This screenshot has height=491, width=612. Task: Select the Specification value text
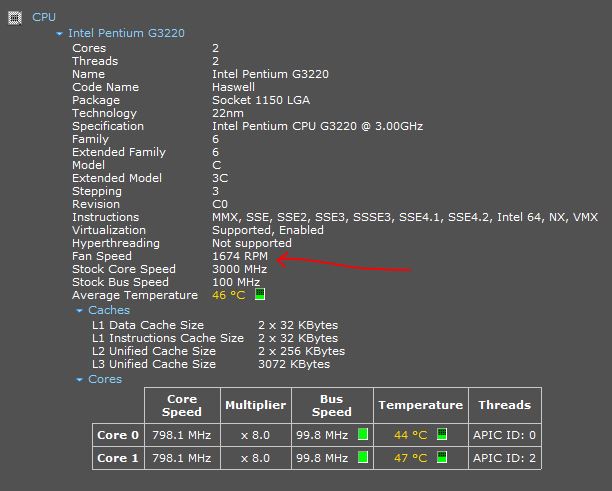click(317, 126)
